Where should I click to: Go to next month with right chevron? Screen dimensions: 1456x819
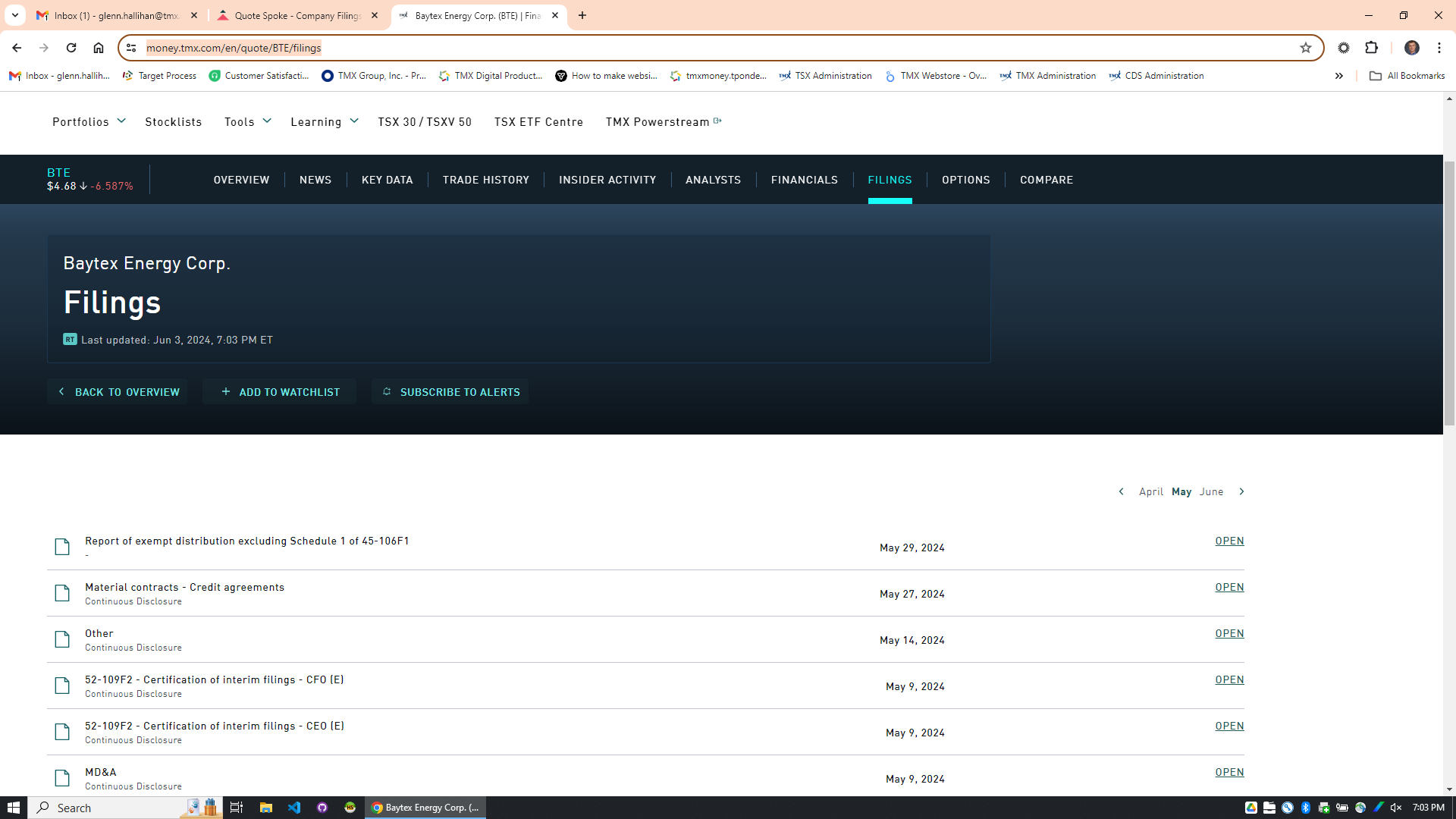pyautogui.click(x=1241, y=491)
